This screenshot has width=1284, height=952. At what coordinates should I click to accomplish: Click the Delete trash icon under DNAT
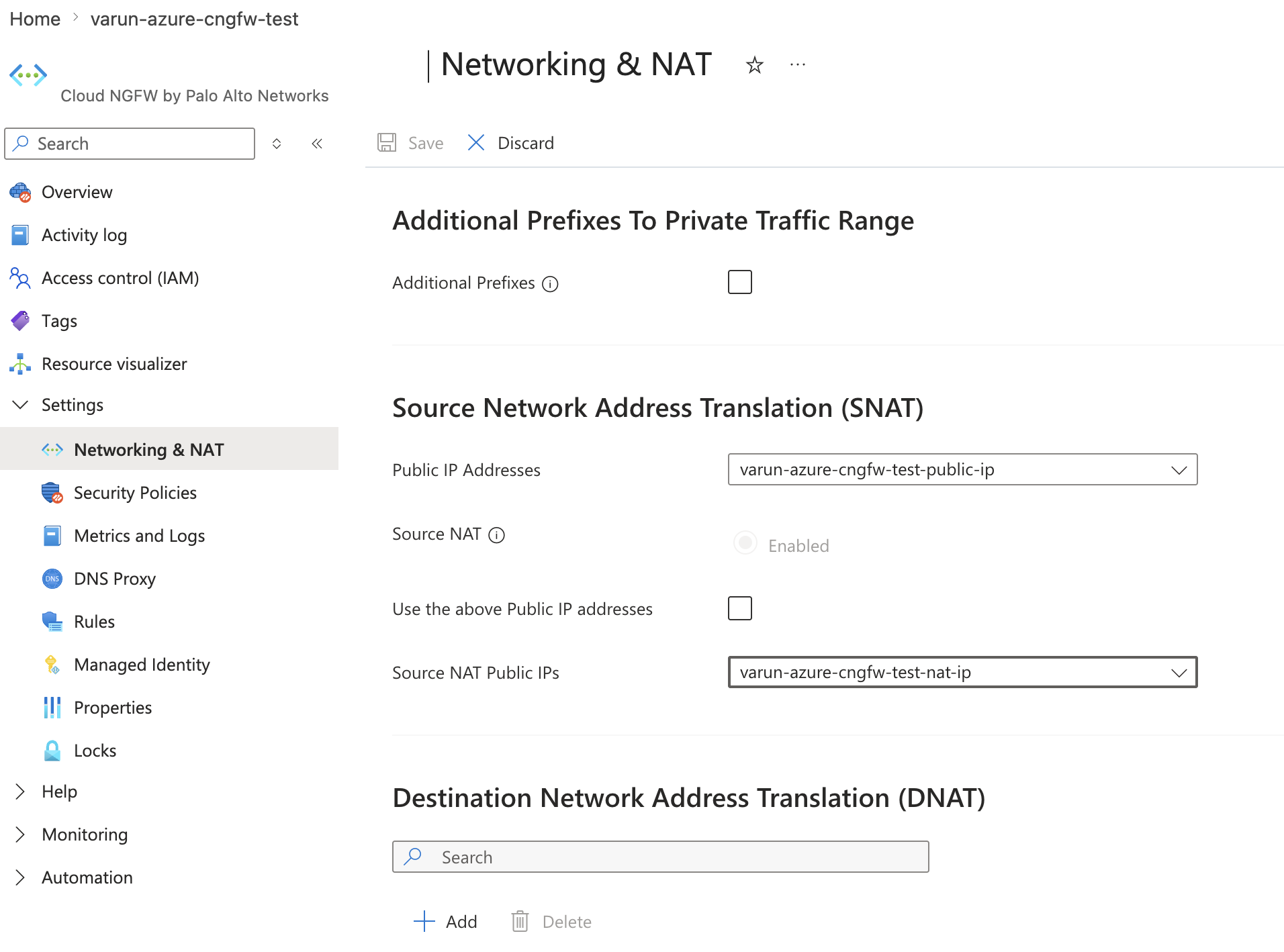point(520,921)
